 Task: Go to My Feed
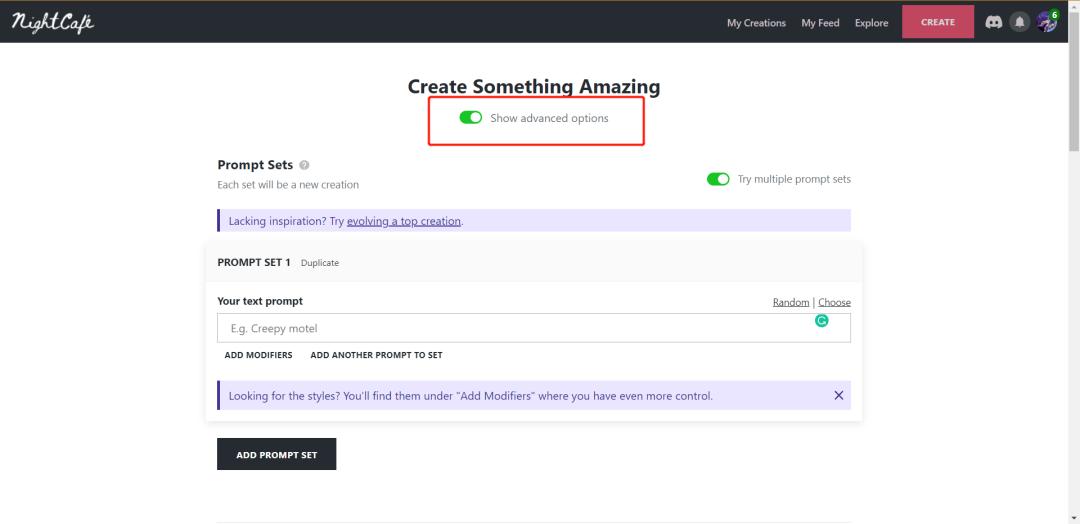tap(820, 23)
